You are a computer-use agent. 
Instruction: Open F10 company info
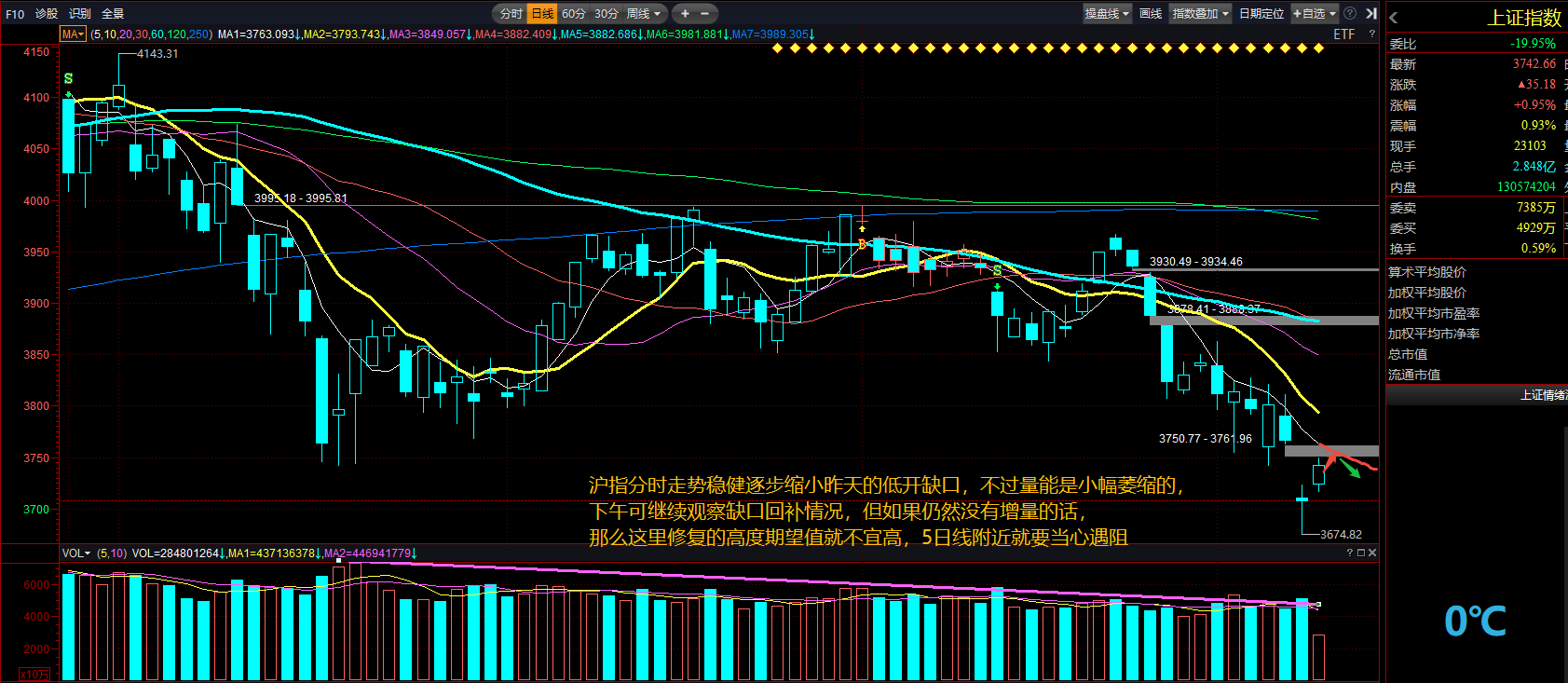point(15,13)
